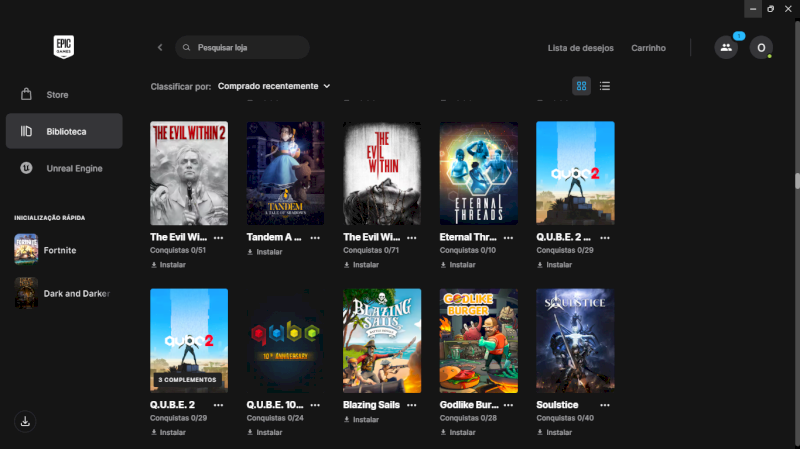
Task: Install Godlike Burger
Action: point(458,432)
